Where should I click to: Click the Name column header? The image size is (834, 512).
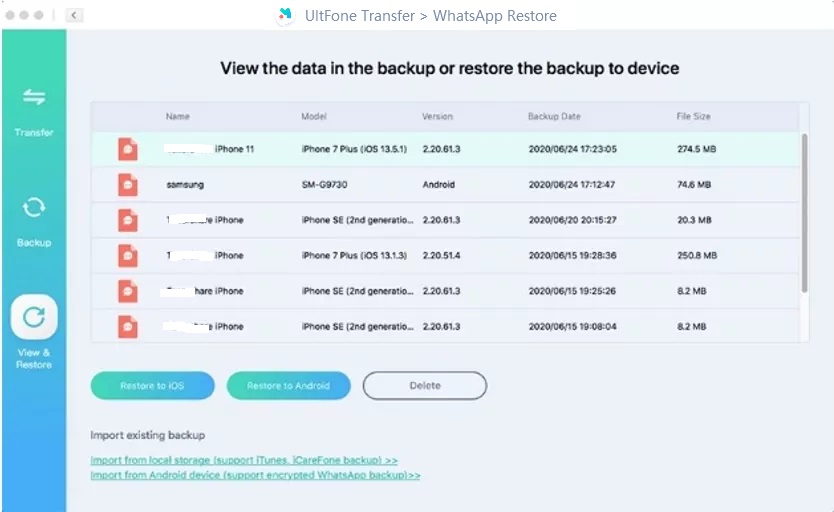tap(178, 117)
